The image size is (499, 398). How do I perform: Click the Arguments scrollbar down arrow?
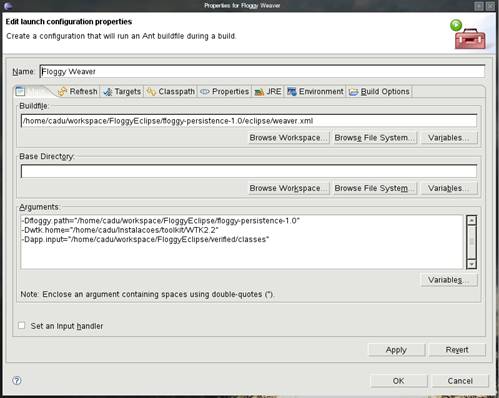(x=471, y=264)
